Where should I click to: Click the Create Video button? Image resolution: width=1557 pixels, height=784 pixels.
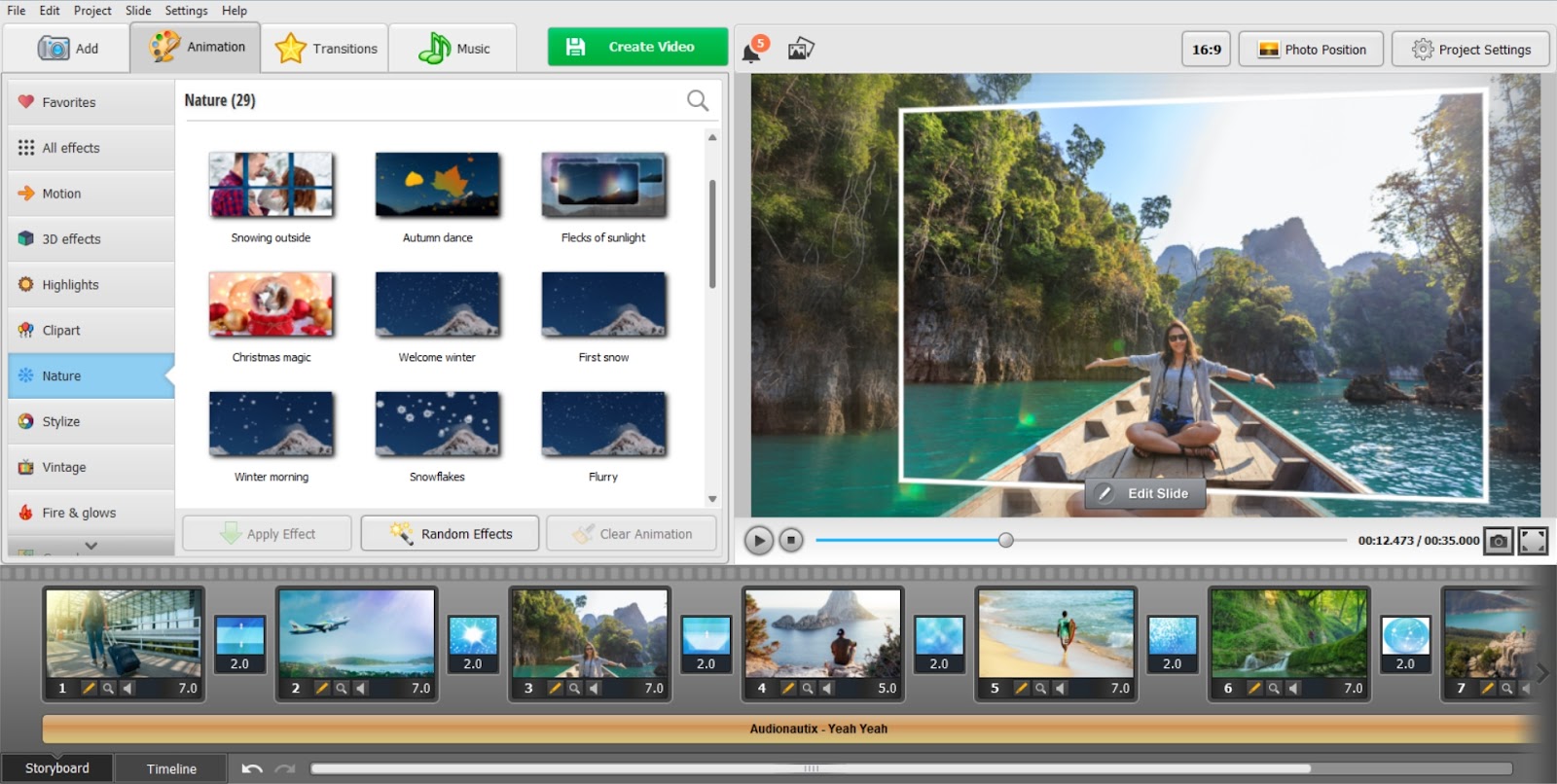[637, 47]
